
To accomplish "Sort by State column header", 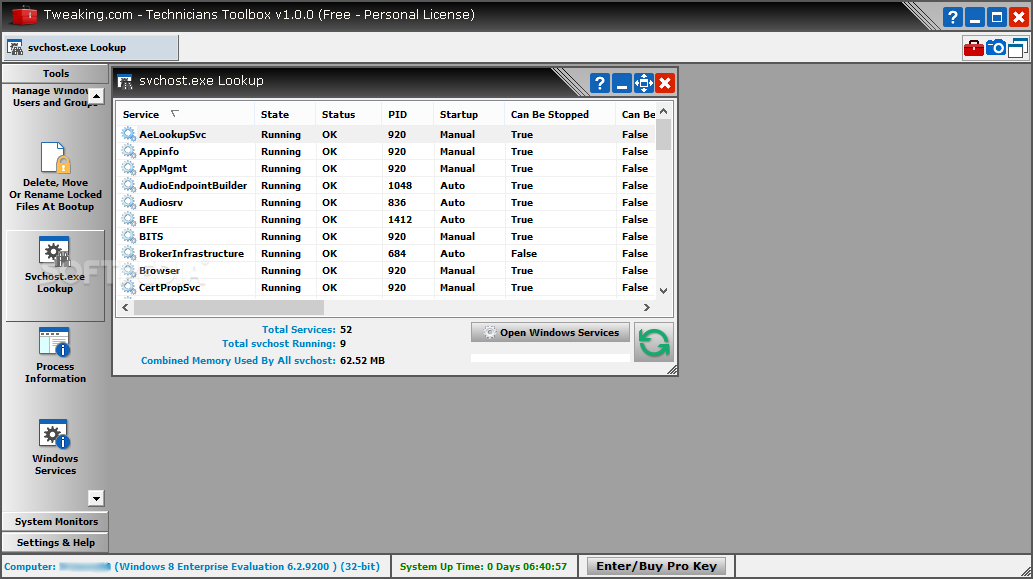I will (285, 115).
